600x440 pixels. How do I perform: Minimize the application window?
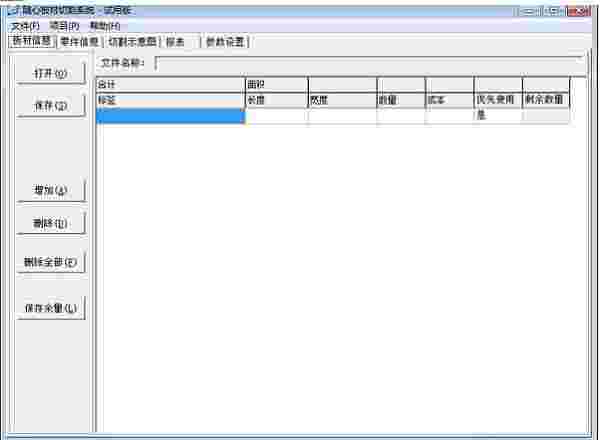528,11
